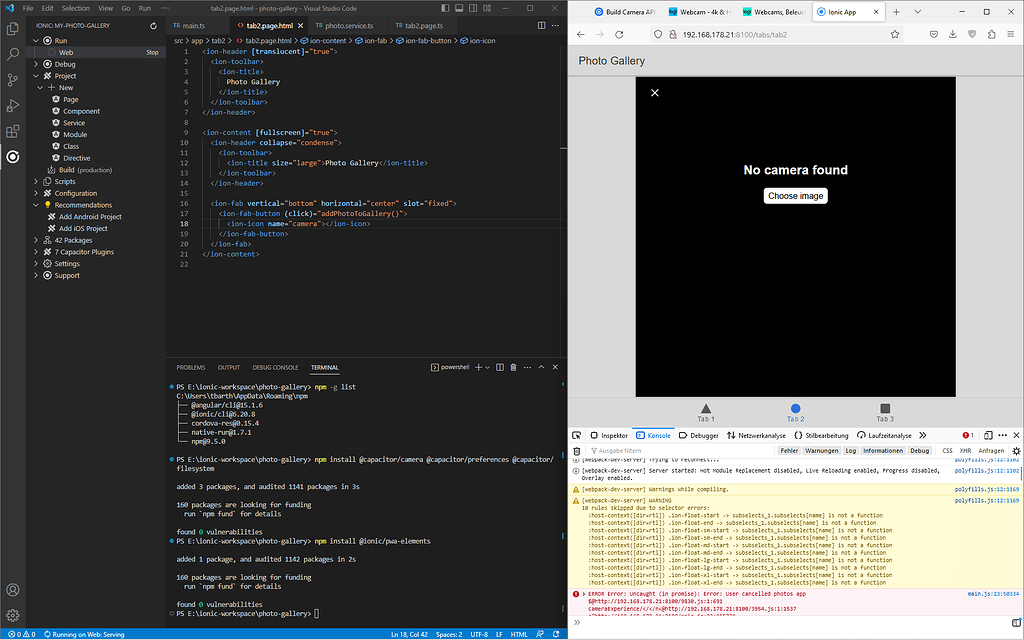Toggle the Log console filter
The image size is (1024, 640).
(x=850, y=451)
